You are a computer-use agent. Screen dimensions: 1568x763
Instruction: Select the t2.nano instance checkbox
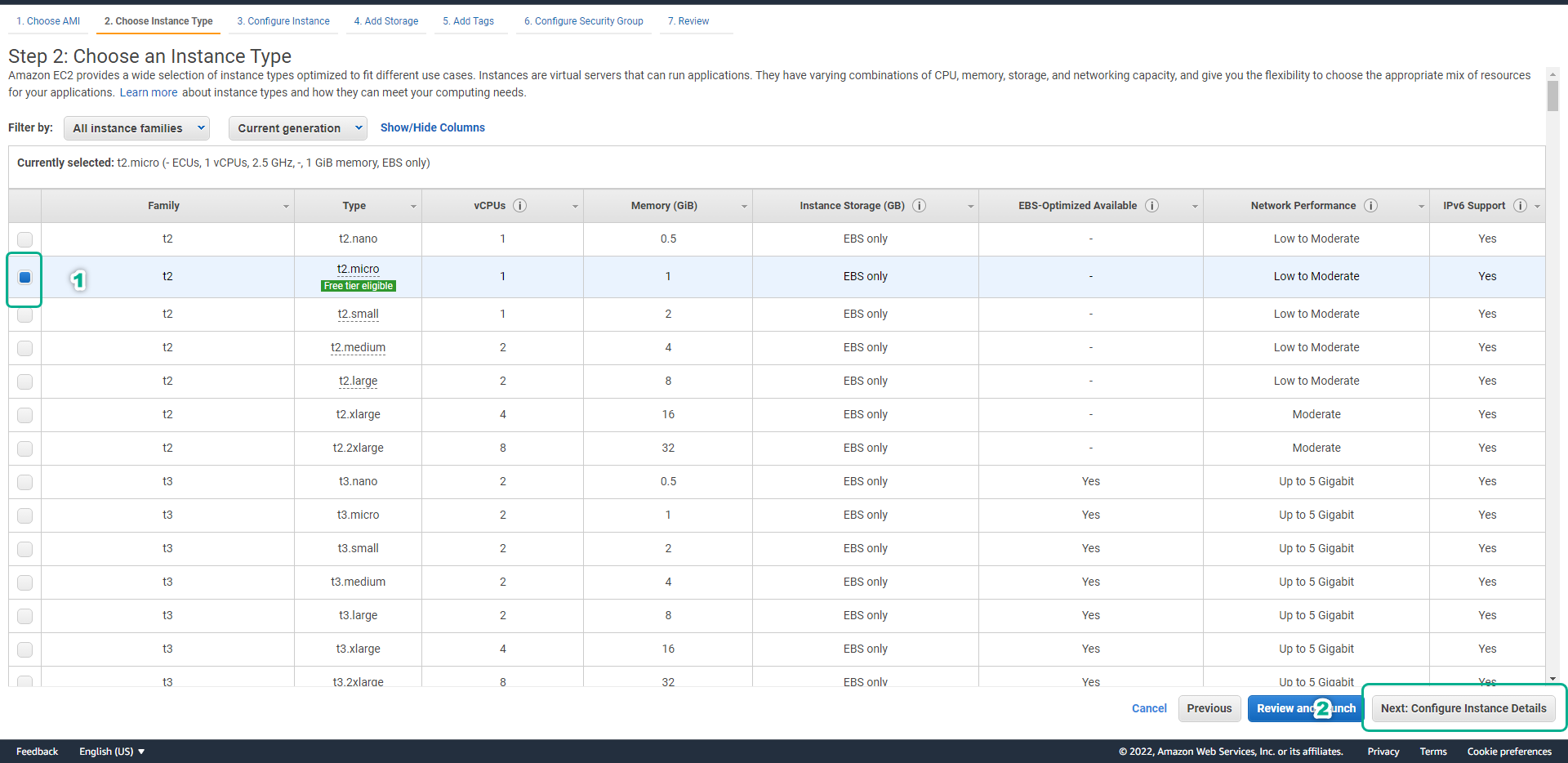(25, 239)
